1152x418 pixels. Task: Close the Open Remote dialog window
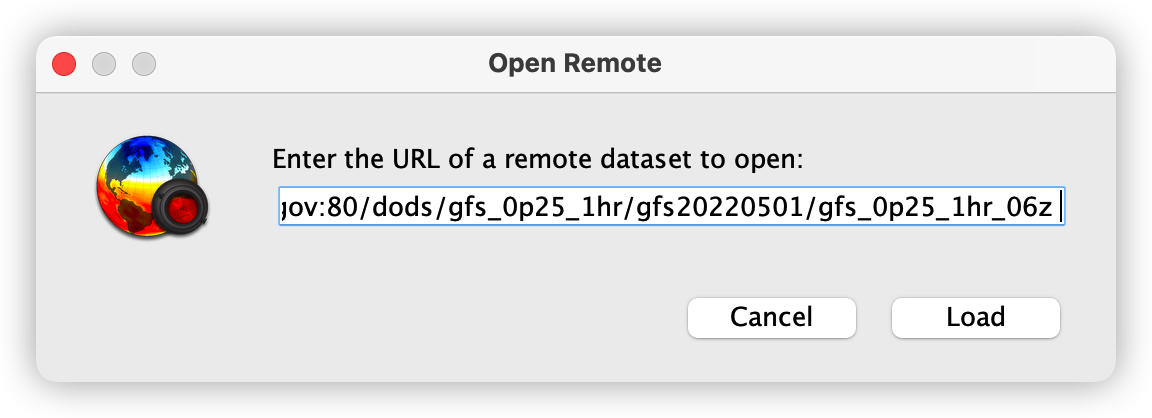pyautogui.click(x=64, y=64)
